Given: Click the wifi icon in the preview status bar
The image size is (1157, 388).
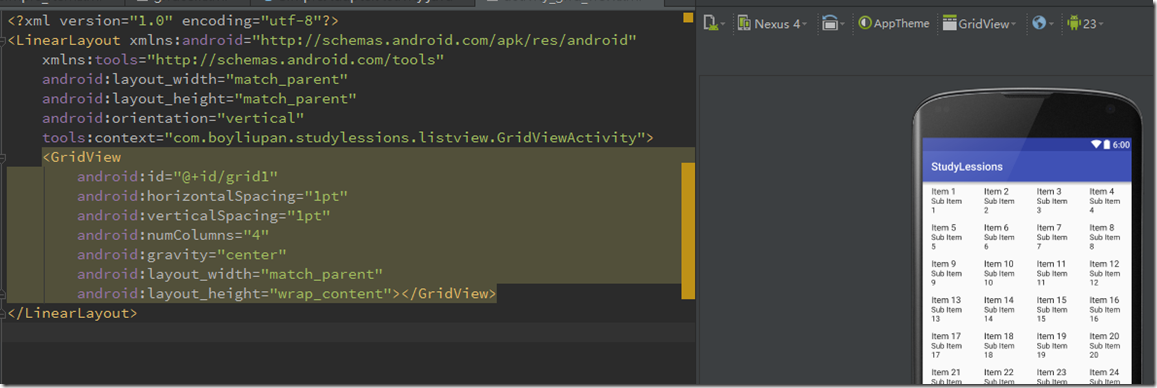Looking at the screenshot, I should (1096, 145).
